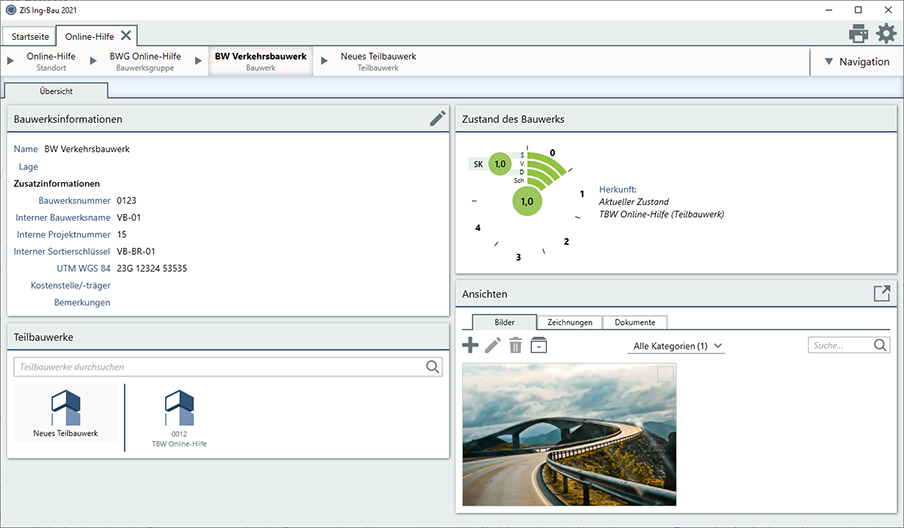Open Ansichten panel in external window
The width and height of the screenshot is (904, 528).
coord(881,294)
